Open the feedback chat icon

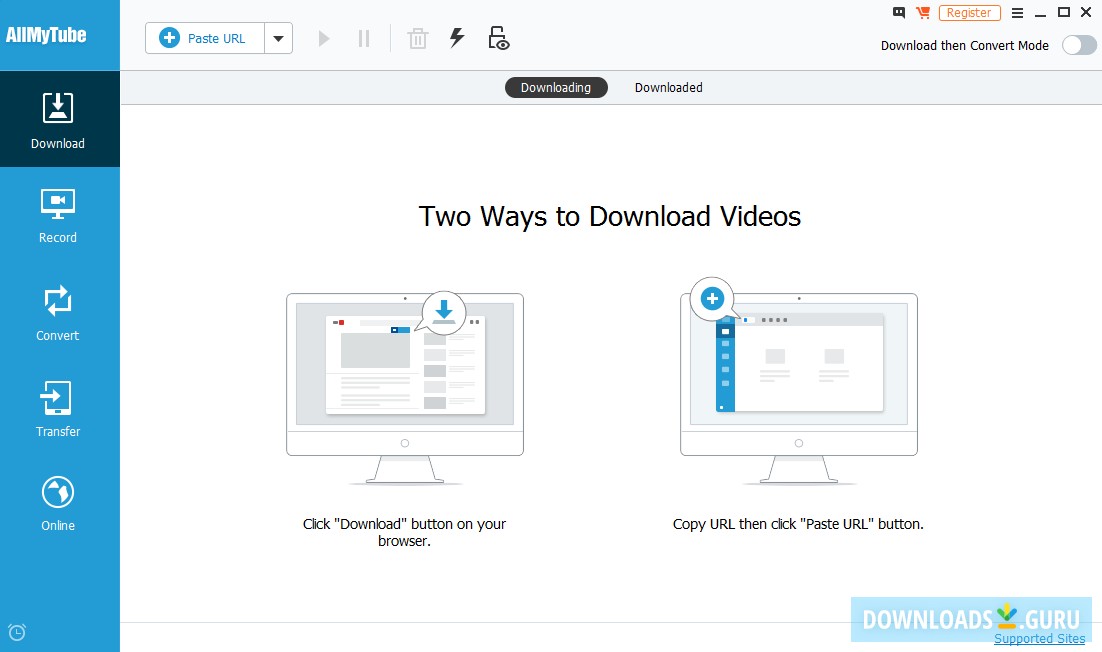coord(898,13)
